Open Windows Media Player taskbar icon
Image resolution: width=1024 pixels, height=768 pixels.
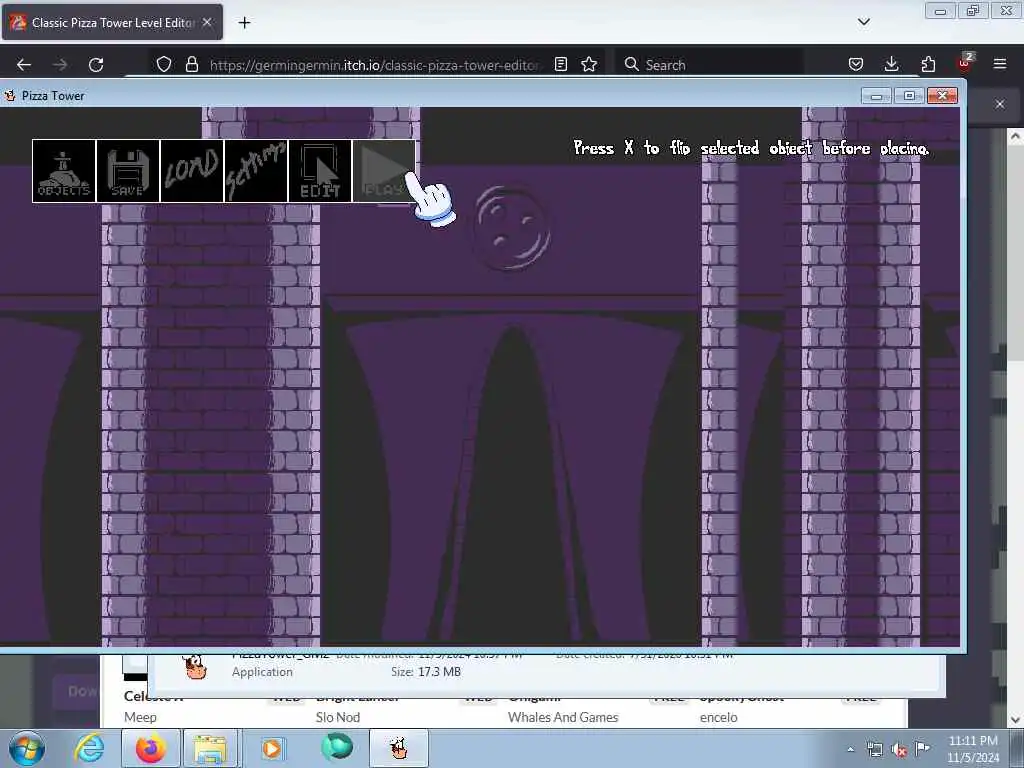click(272, 748)
